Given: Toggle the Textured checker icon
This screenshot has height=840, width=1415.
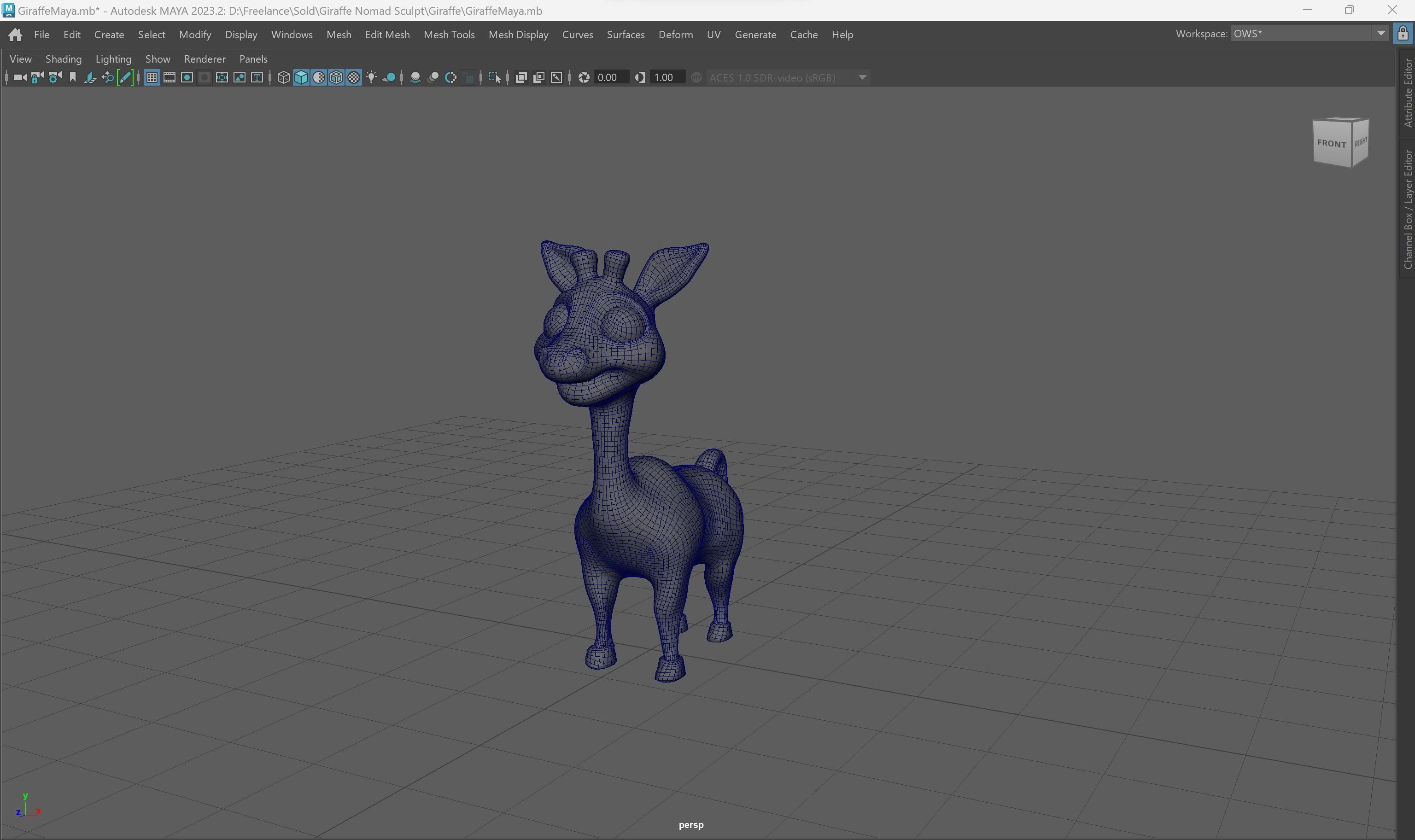Looking at the screenshot, I should pyautogui.click(x=354, y=77).
